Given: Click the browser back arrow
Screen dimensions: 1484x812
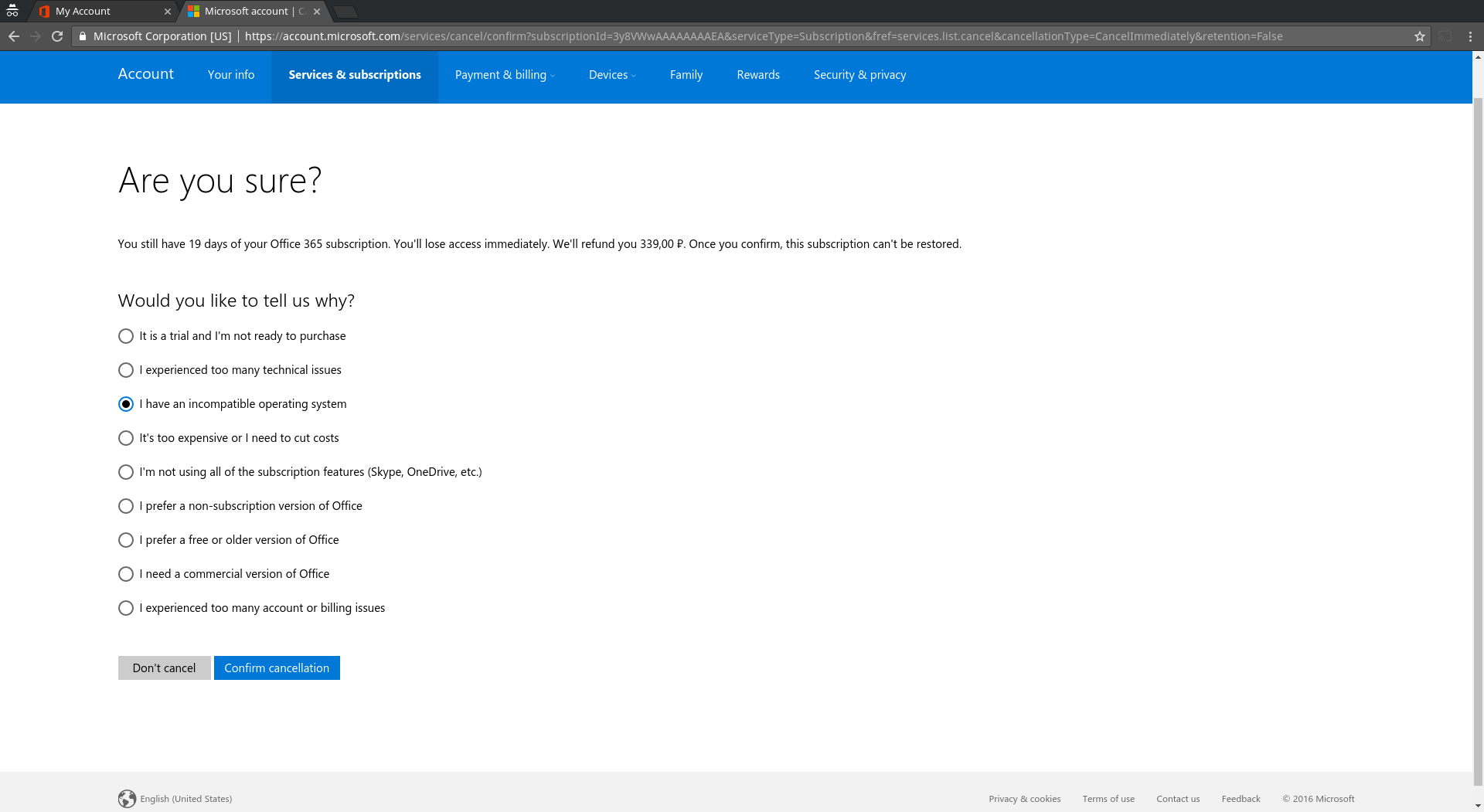Looking at the screenshot, I should [13, 36].
